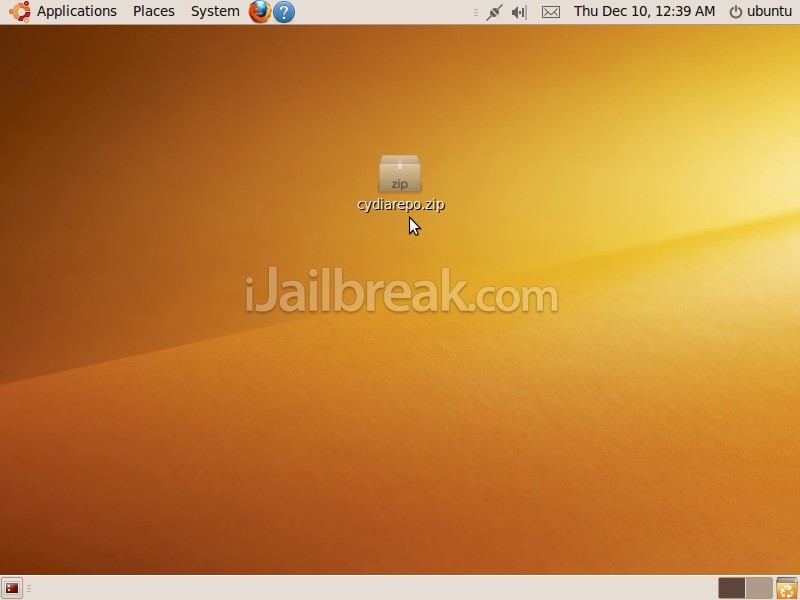This screenshot has width=800, height=600.
Task: Click the top panel notification area handle
Action: tap(475, 12)
